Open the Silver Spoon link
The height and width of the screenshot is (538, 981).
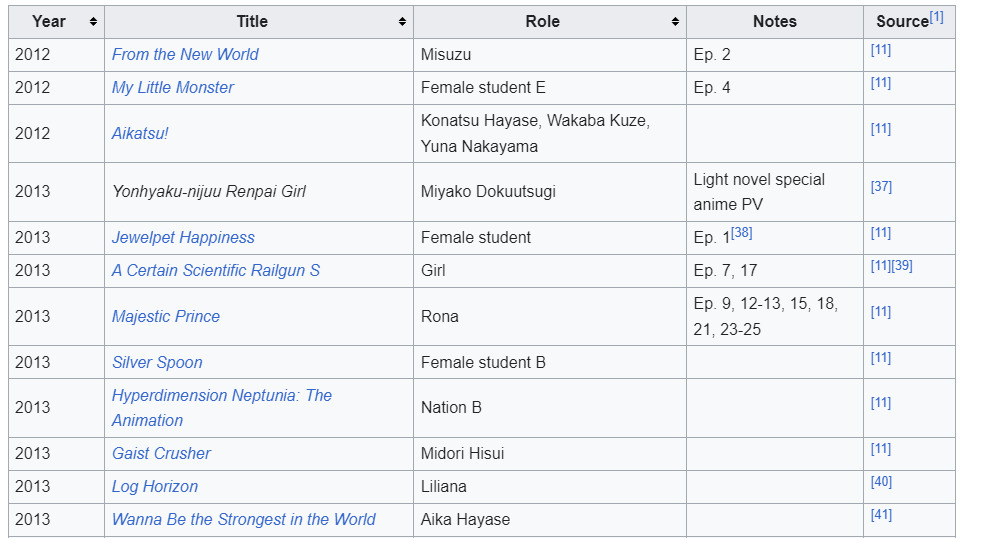(157, 363)
